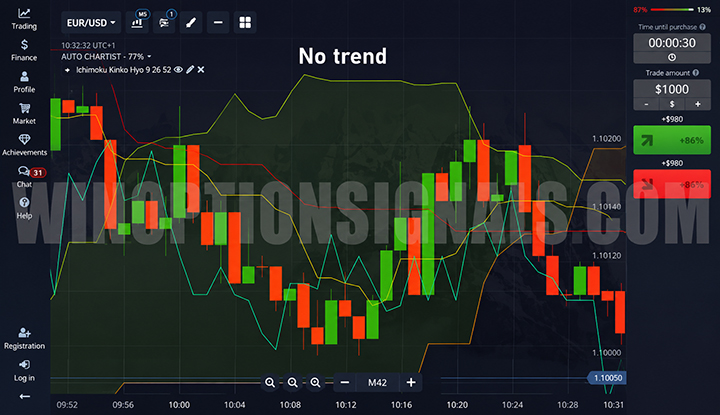Click the 1.10050 current price tag

point(607,378)
